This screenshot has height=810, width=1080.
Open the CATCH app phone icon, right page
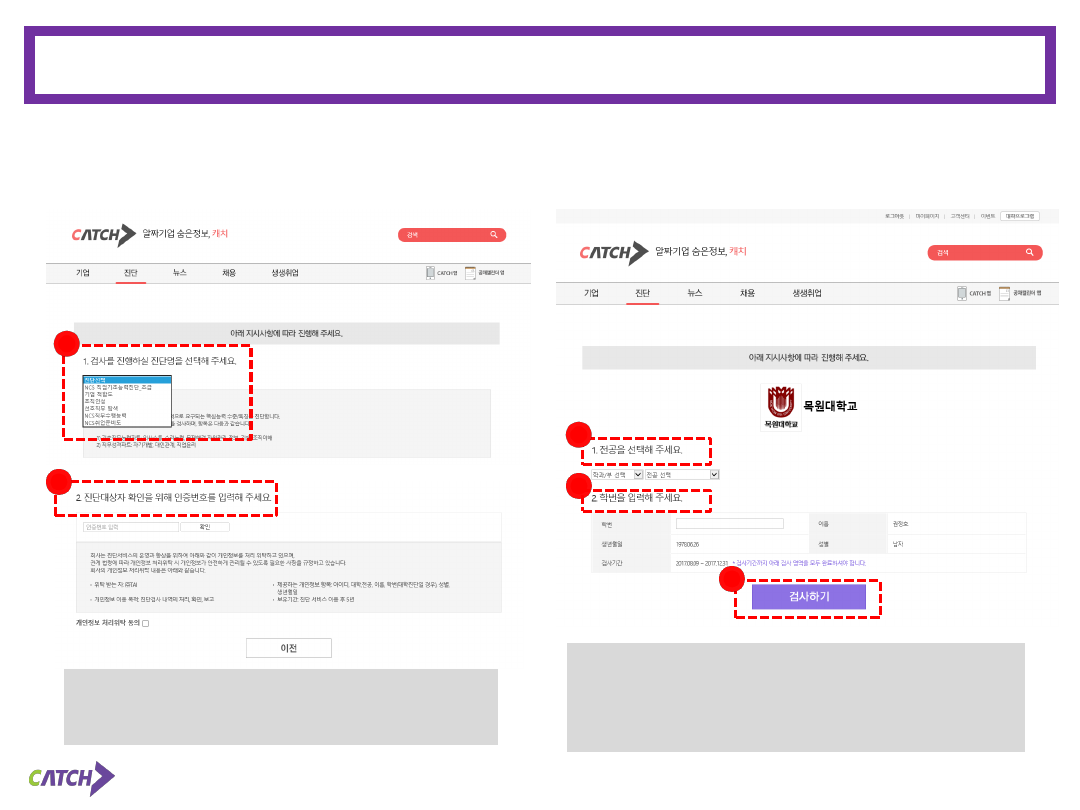962,293
